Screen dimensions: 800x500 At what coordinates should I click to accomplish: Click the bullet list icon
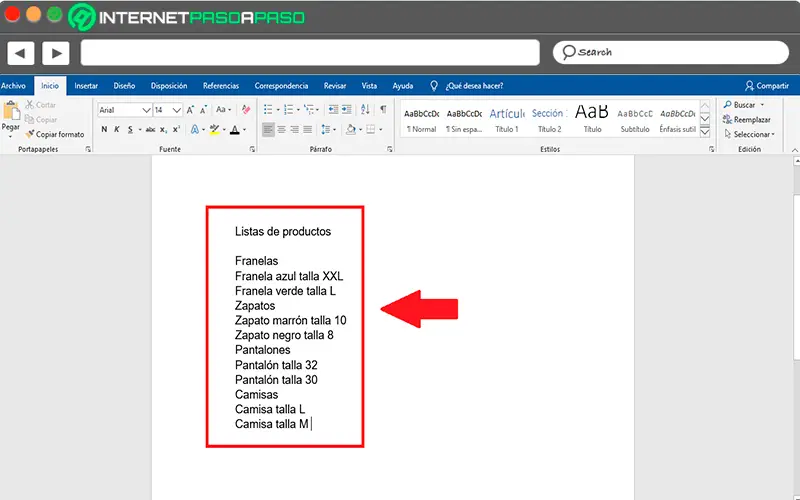(268, 109)
